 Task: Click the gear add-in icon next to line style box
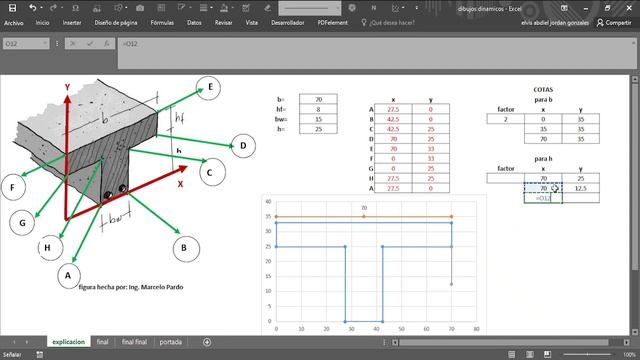click(352, 8)
